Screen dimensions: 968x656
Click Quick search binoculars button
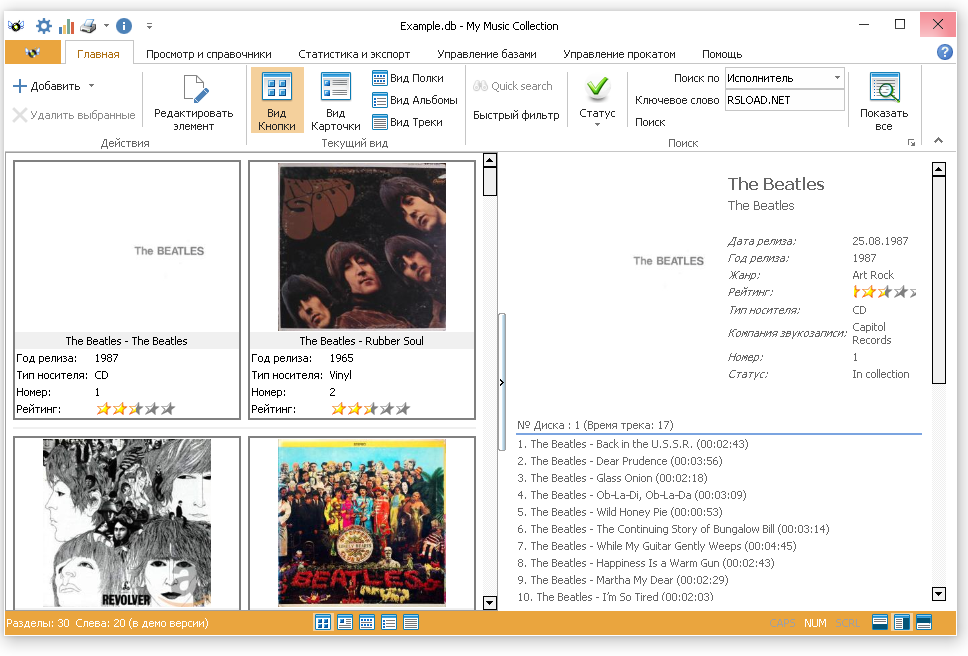click(x=512, y=86)
